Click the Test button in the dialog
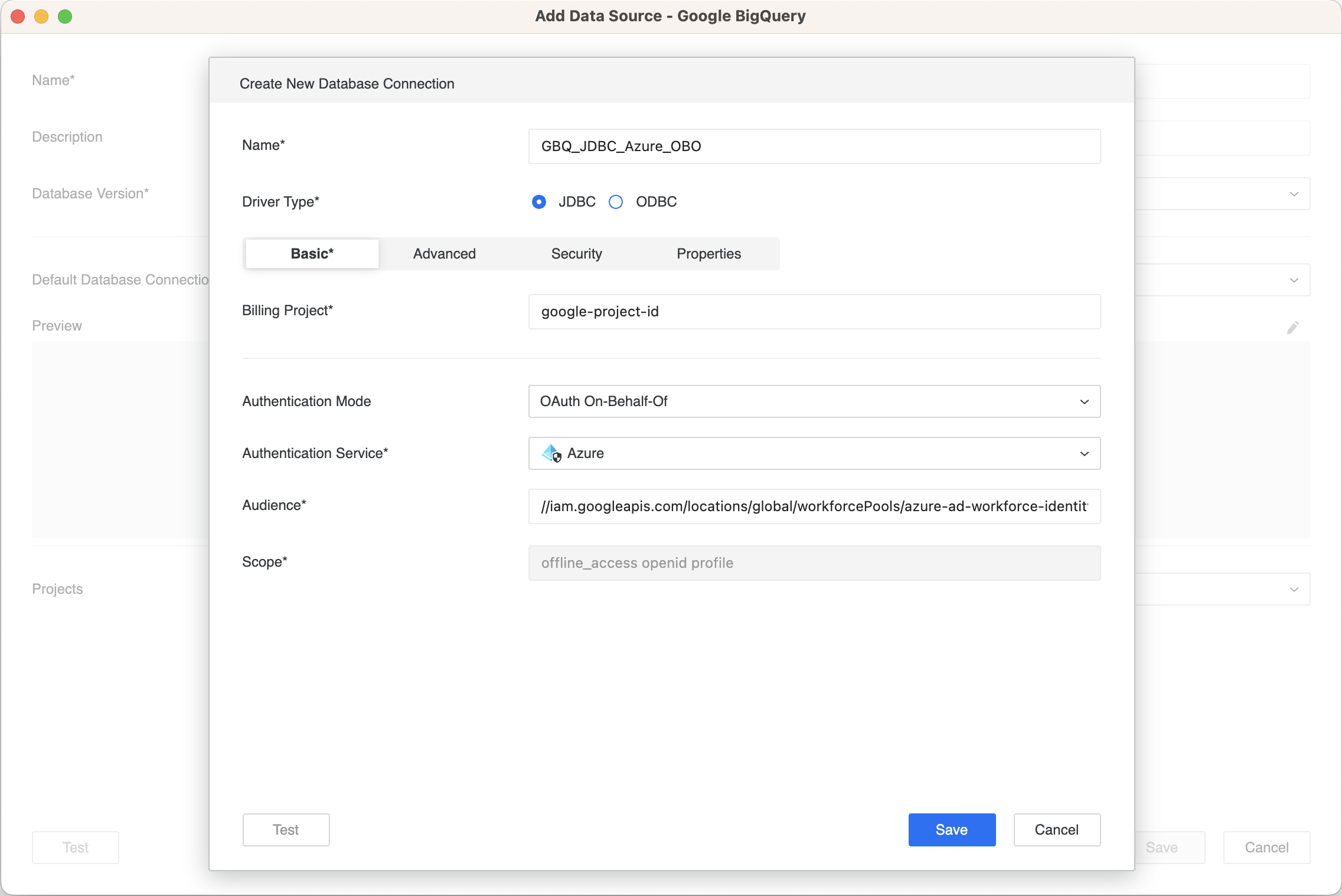Screen dimensions: 1342x896 pos(286,830)
